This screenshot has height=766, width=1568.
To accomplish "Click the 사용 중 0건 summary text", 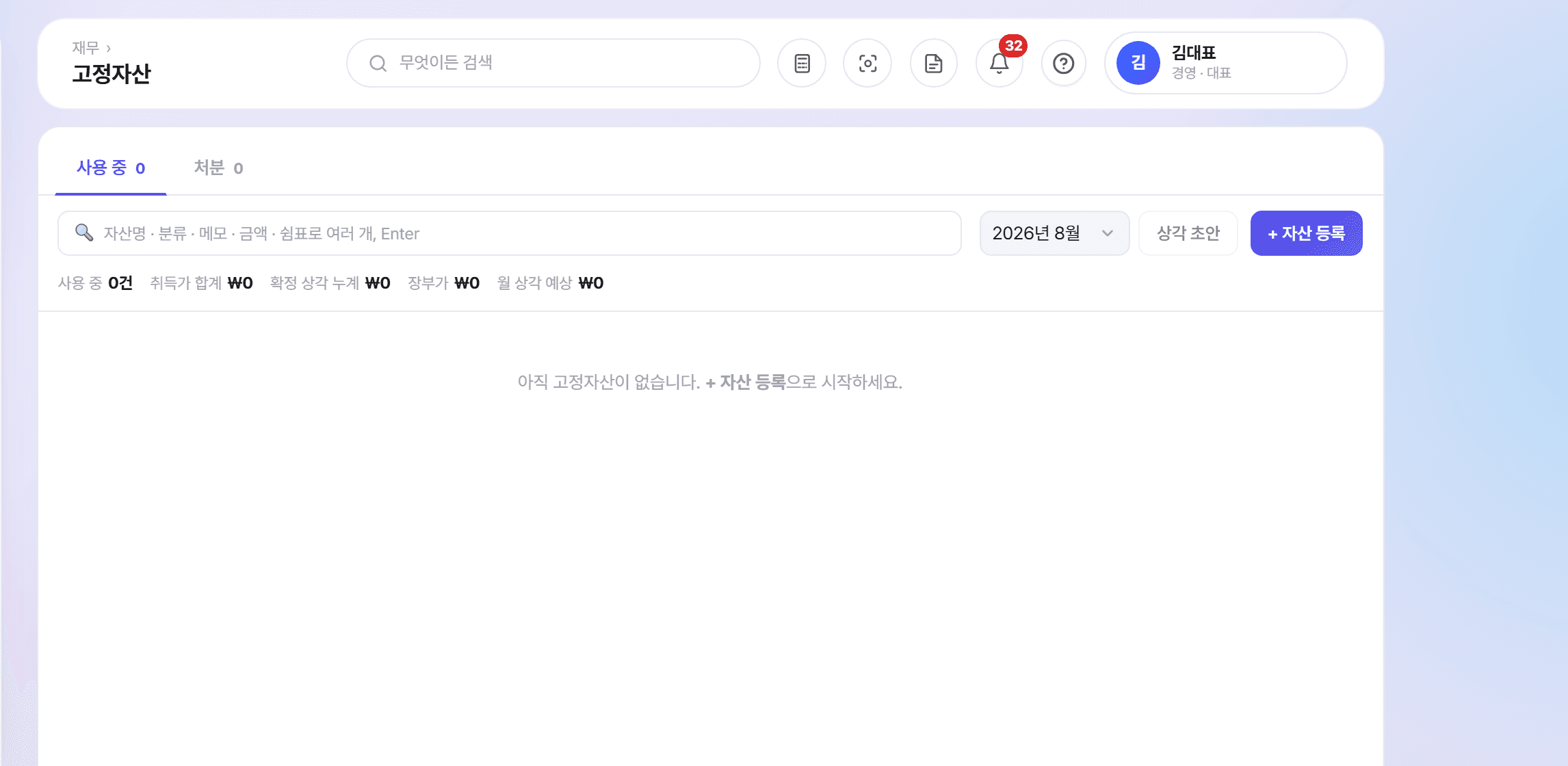I will [95, 283].
